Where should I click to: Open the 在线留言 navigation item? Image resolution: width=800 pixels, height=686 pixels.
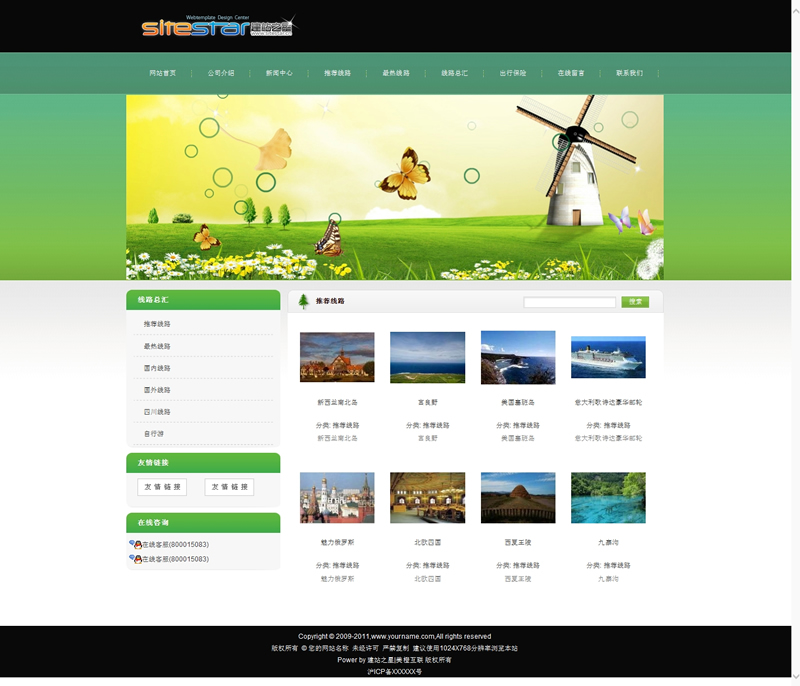click(571, 73)
